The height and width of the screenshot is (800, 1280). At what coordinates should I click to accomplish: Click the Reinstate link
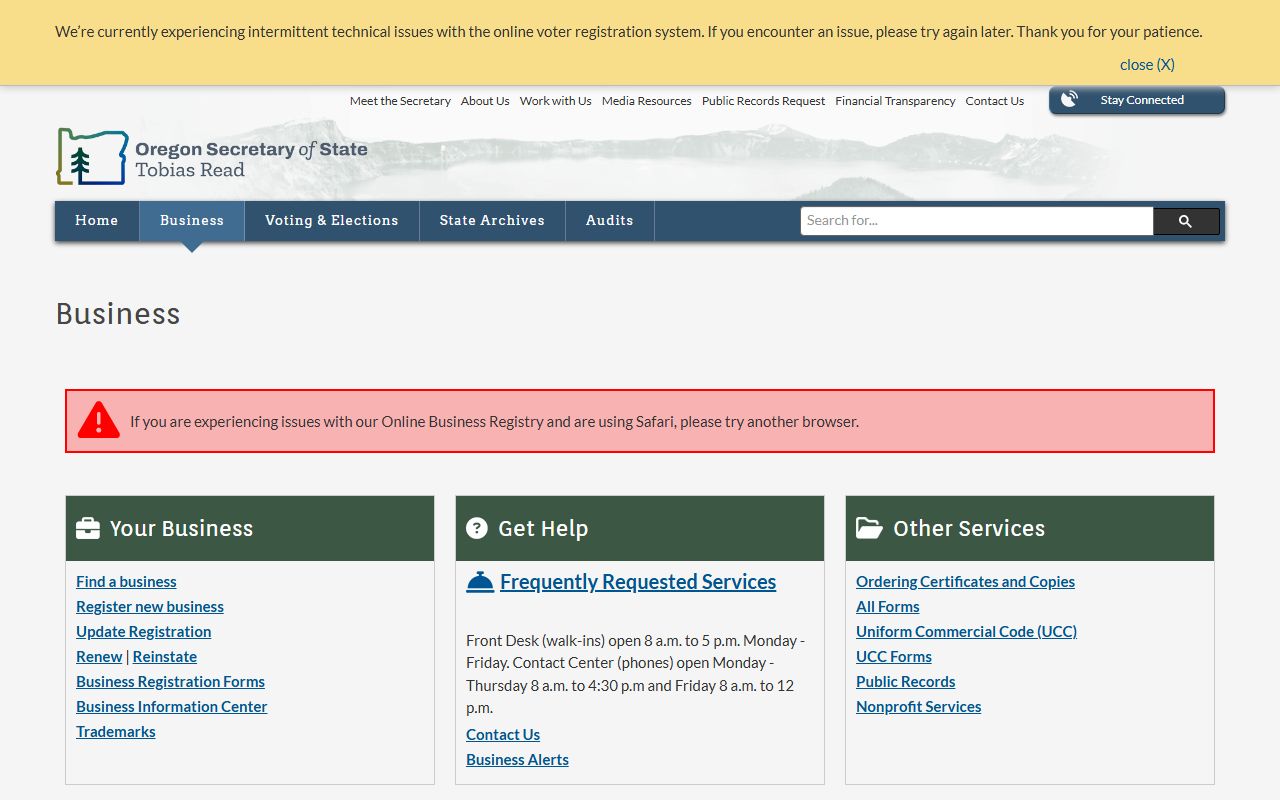click(165, 657)
